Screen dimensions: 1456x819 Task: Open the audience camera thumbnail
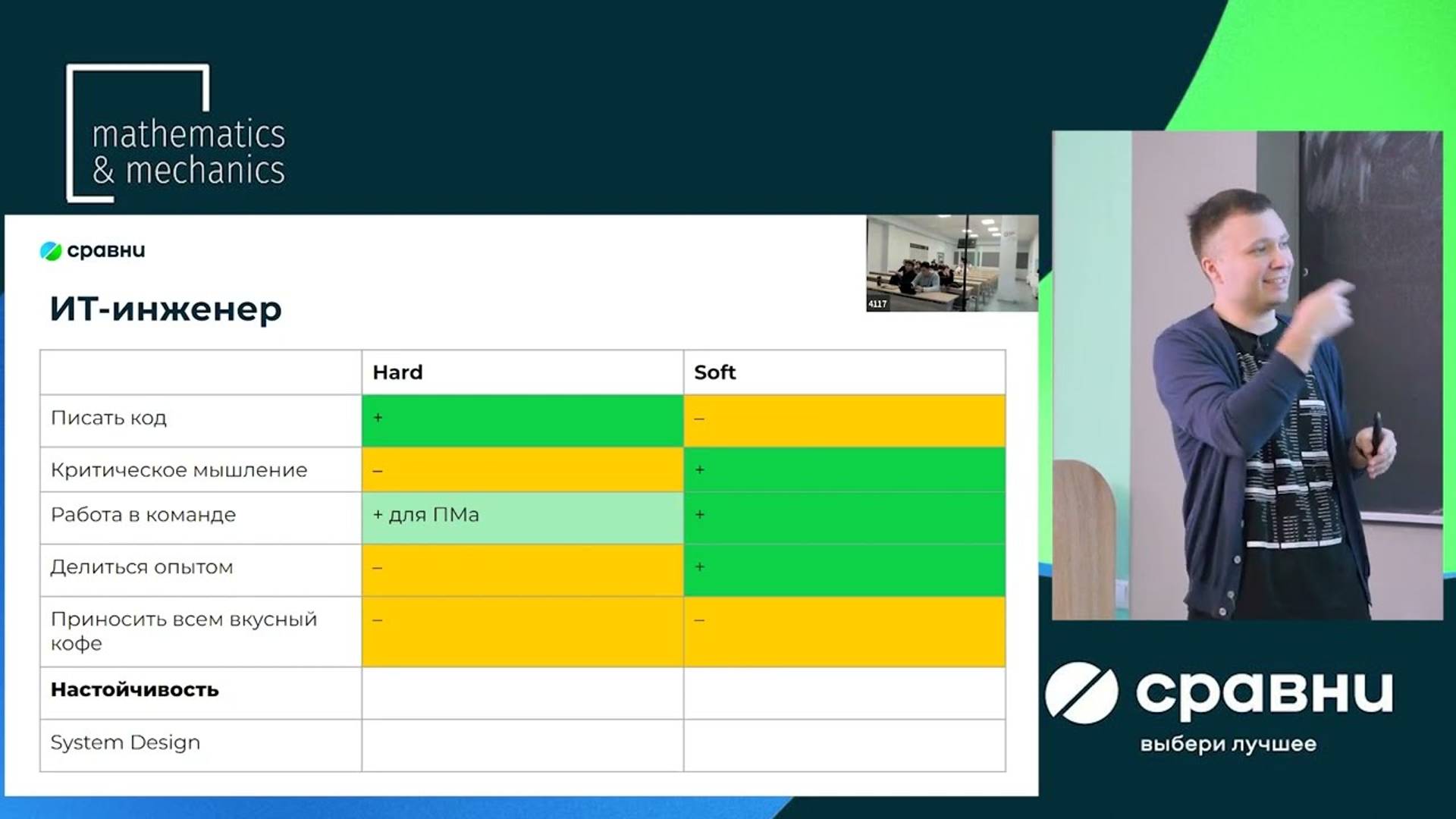952,263
